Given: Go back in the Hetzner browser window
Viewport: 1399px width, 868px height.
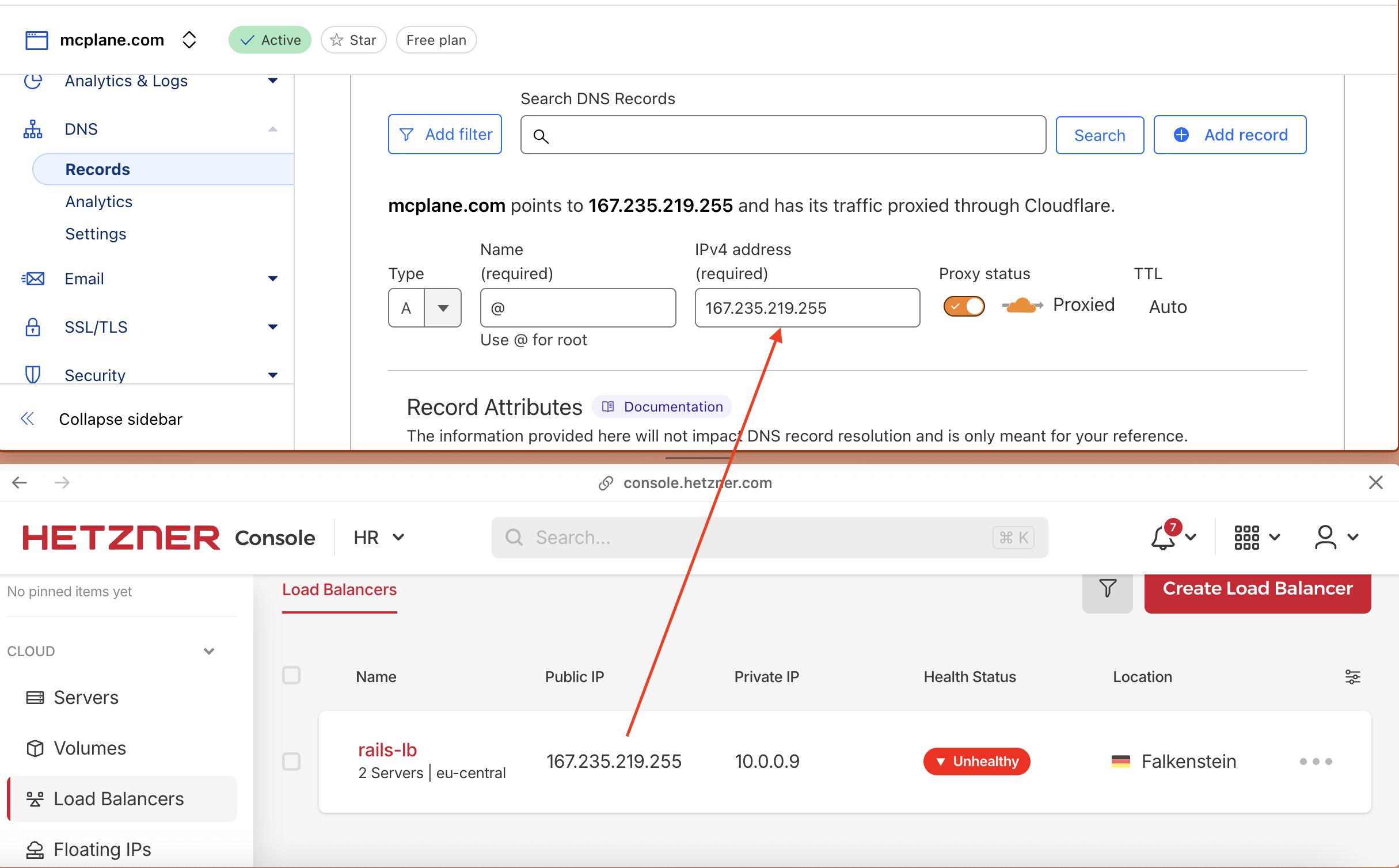Looking at the screenshot, I should coord(20,482).
